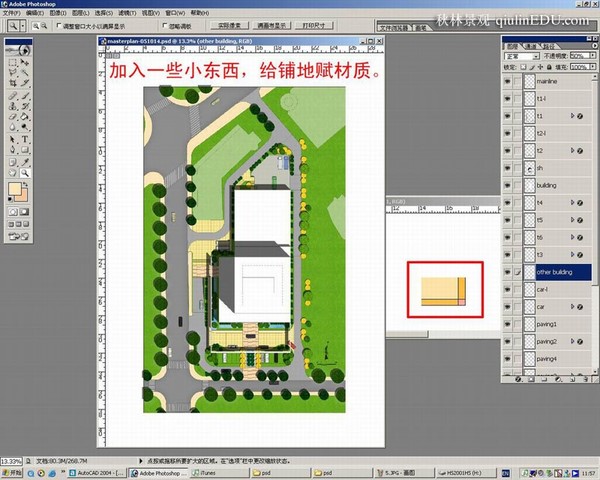The height and width of the screenshot is (480, 600).
Task: Click the Windows Start button
Action: click(12, 473)
